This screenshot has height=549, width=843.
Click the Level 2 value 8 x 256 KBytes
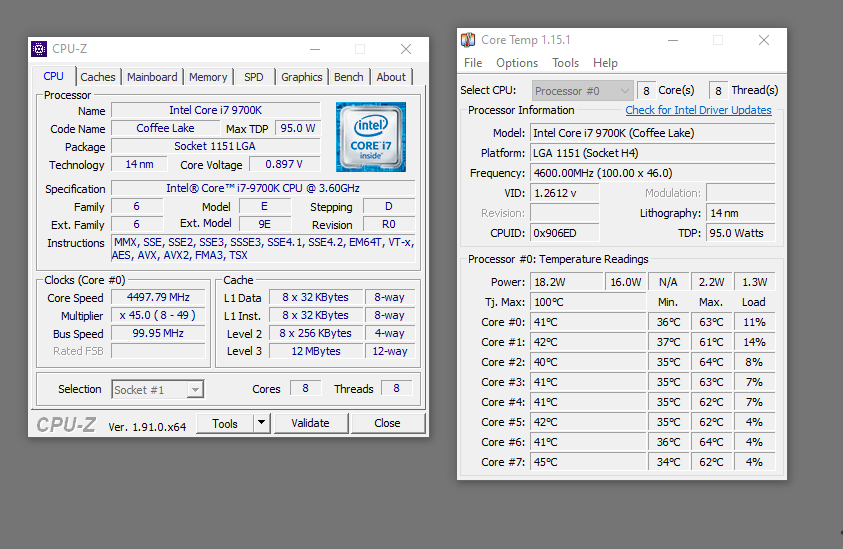316,333
